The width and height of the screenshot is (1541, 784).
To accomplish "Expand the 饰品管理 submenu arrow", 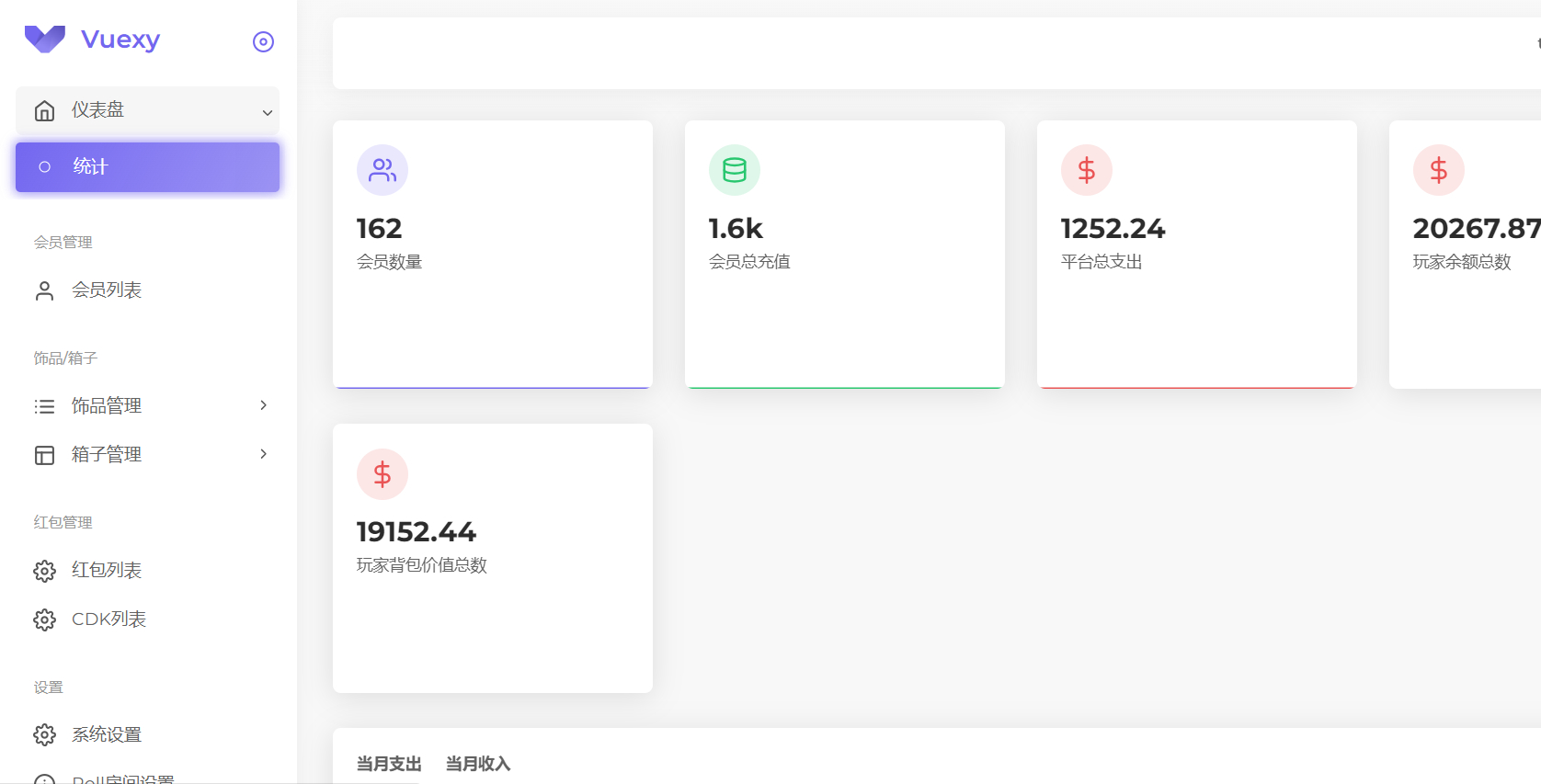I will tap(263, 405).
